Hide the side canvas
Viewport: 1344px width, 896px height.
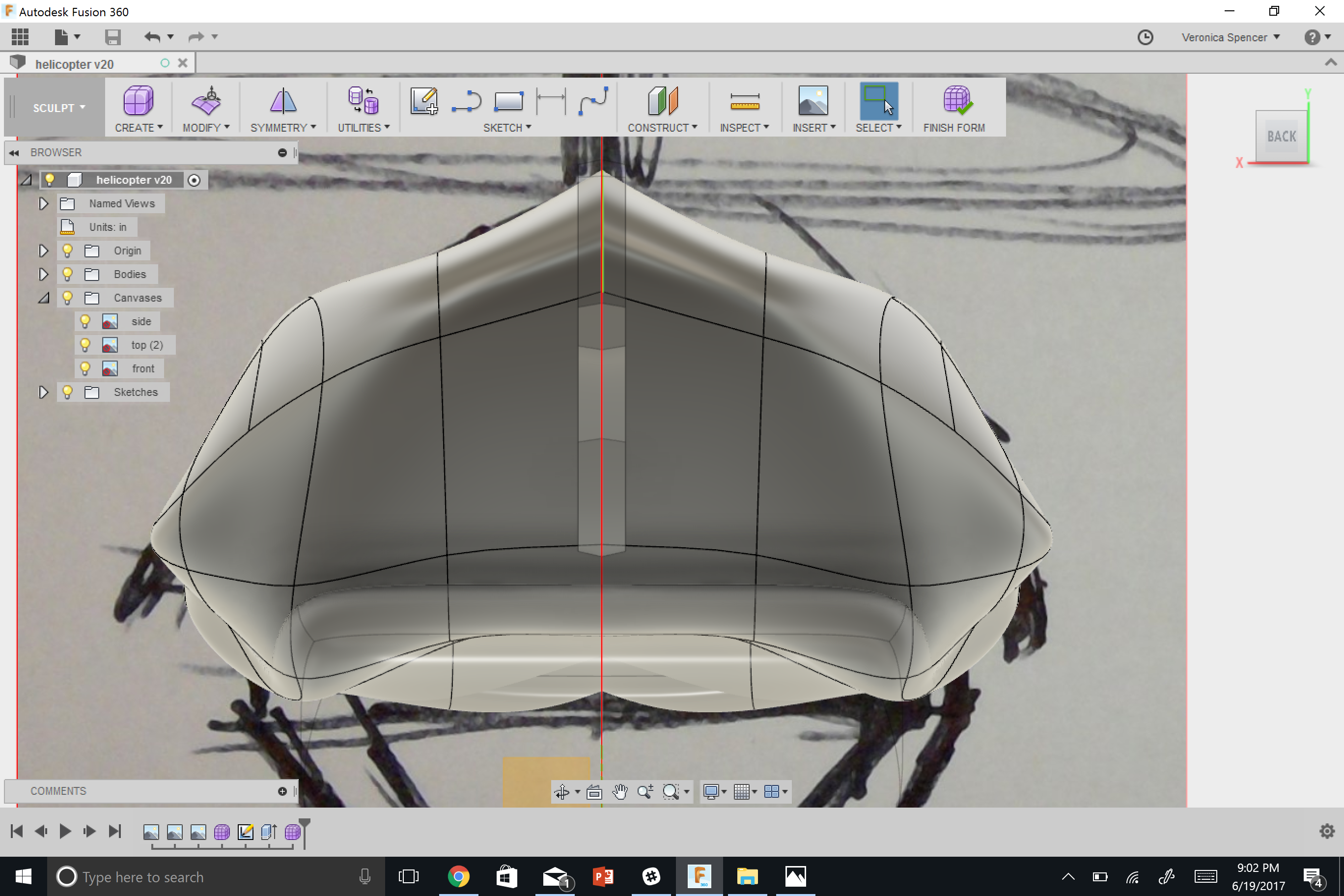[x=84, y=321]
